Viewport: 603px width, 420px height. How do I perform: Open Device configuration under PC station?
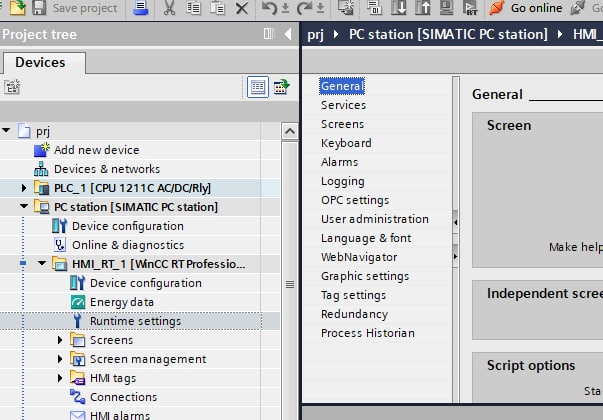point(128,226)
